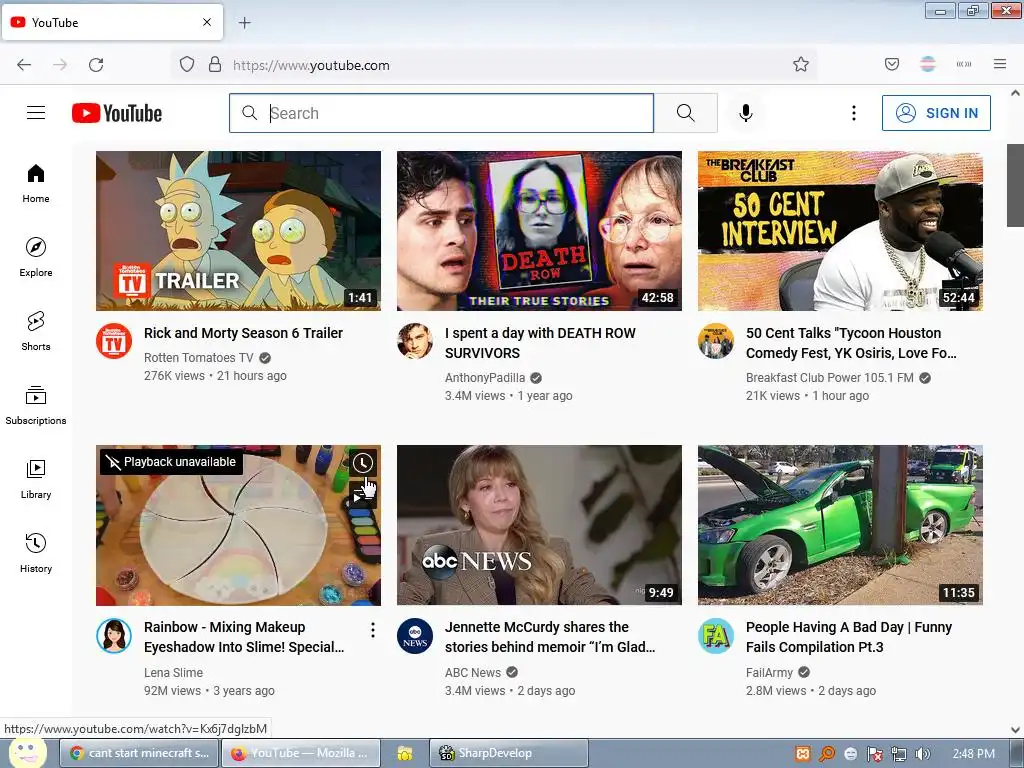The height and width of the screenshot is (768, 1024).
Task: Click Add to queue icon on slime video
Action: [x=362, y=494]
